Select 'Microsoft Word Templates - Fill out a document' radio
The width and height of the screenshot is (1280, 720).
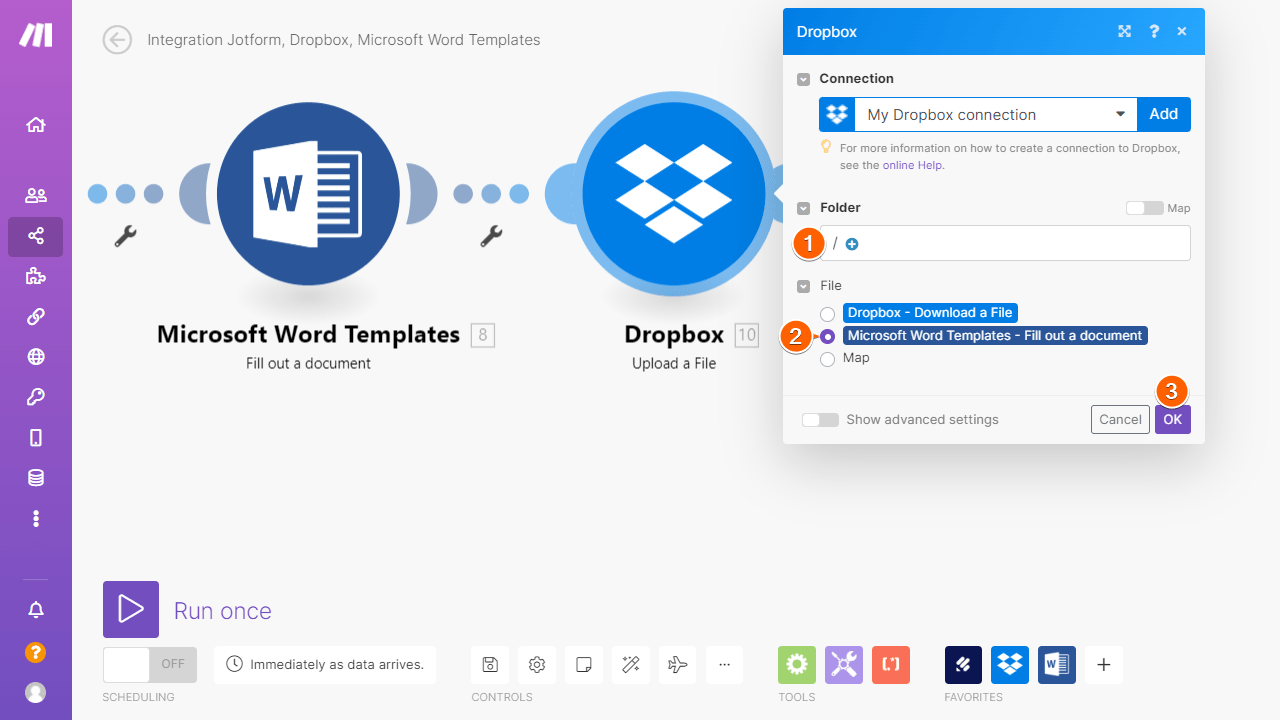[827, 336]
